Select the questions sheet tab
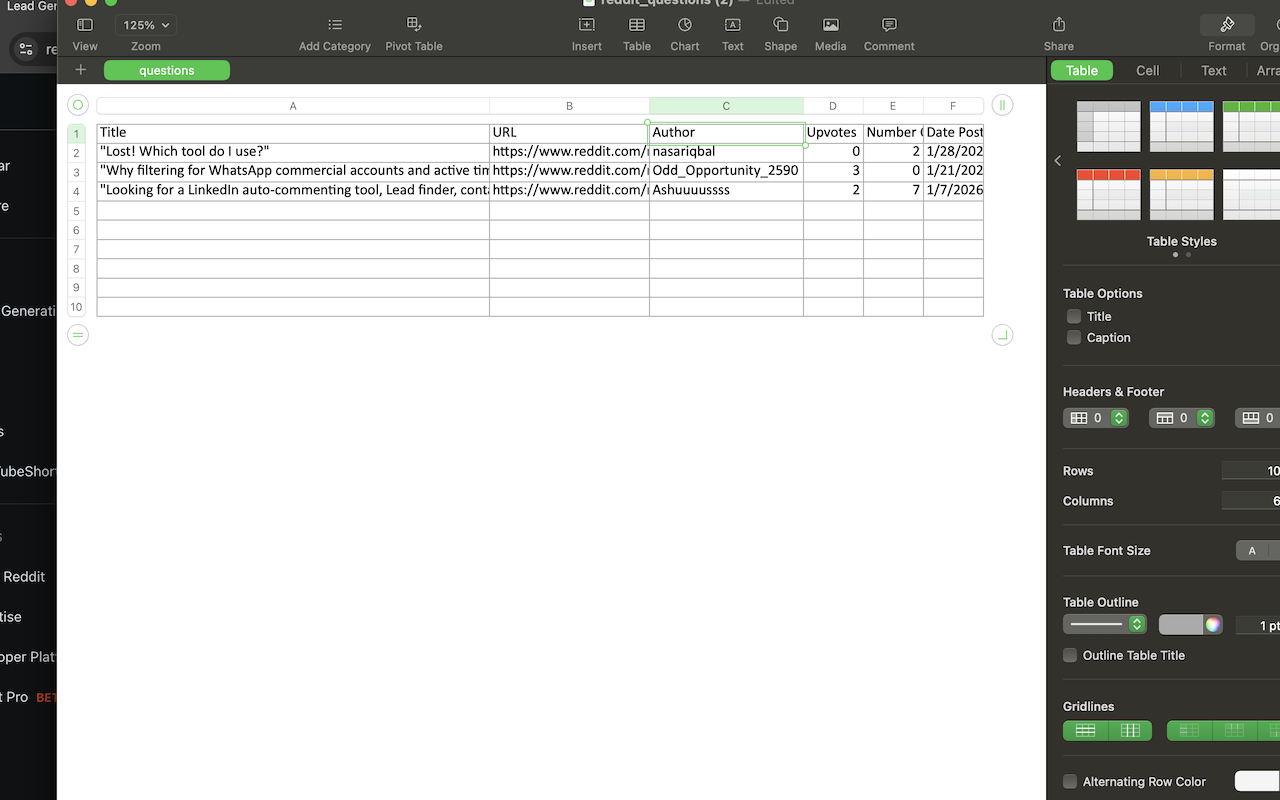Viewport: 1280px width, 800px height. point(167,70)
